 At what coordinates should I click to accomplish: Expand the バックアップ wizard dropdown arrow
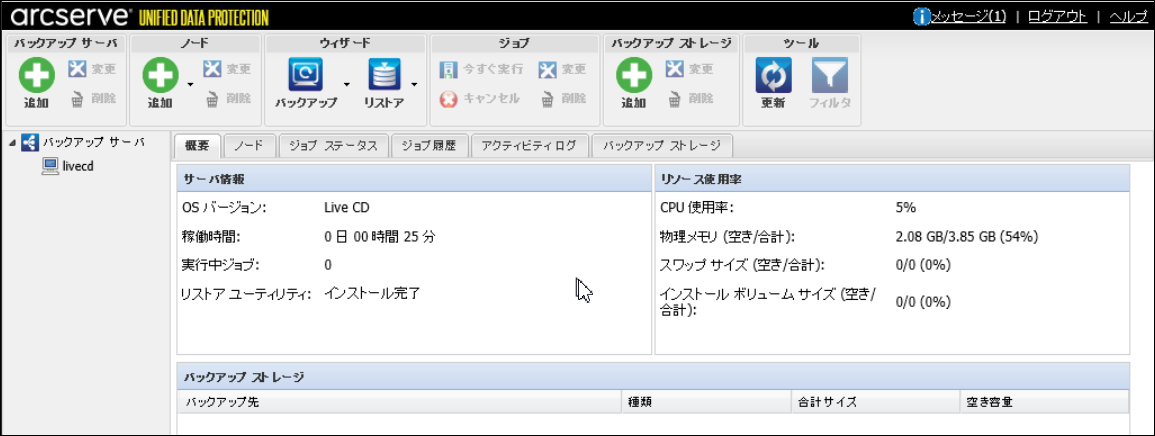[346, 84]
